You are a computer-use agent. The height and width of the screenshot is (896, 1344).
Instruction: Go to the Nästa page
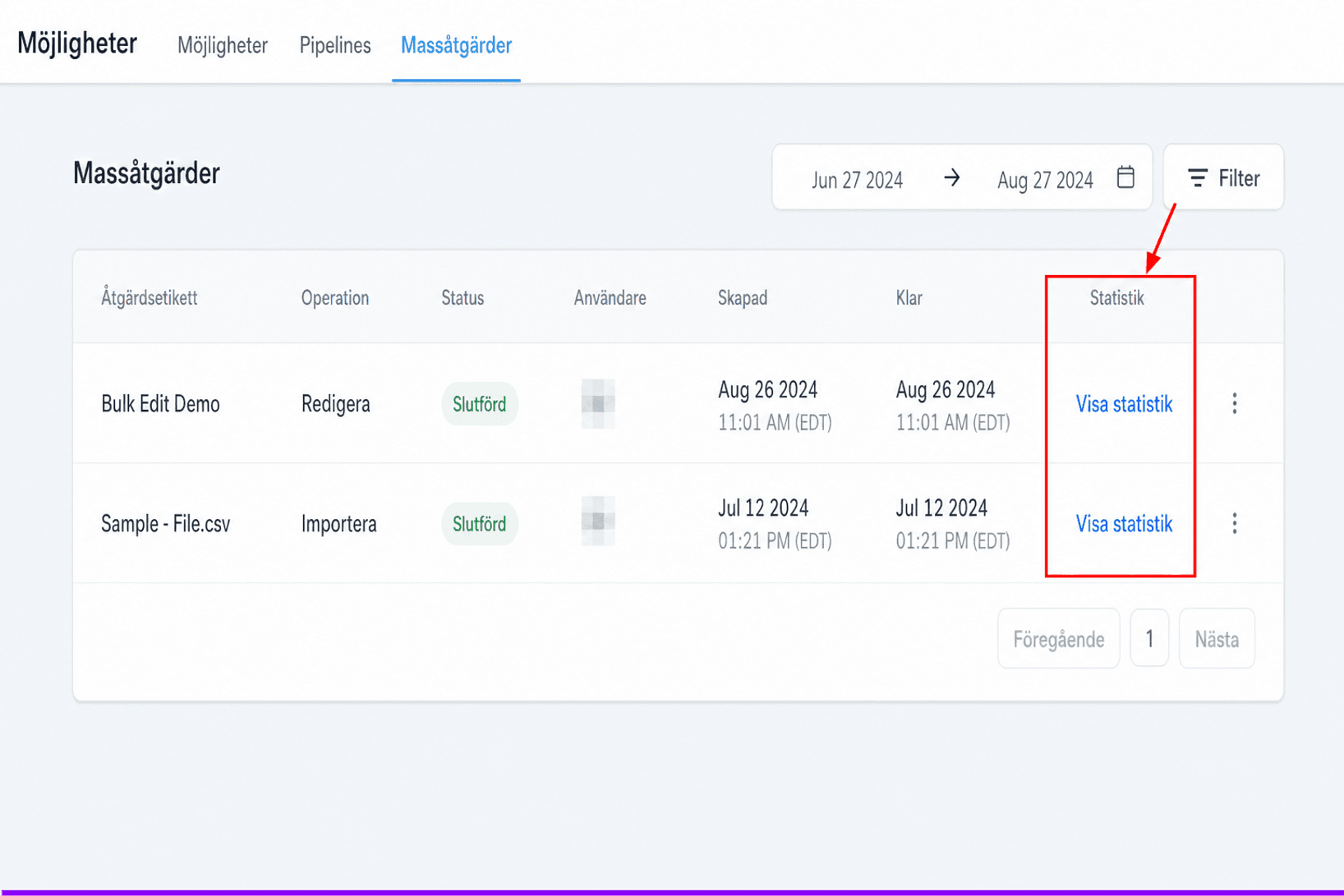click(x=1217, y=639)
